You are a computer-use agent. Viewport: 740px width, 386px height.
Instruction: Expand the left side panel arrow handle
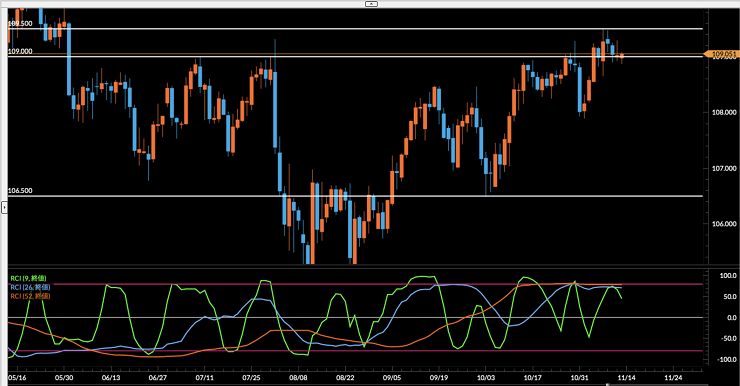click(4, 207)
